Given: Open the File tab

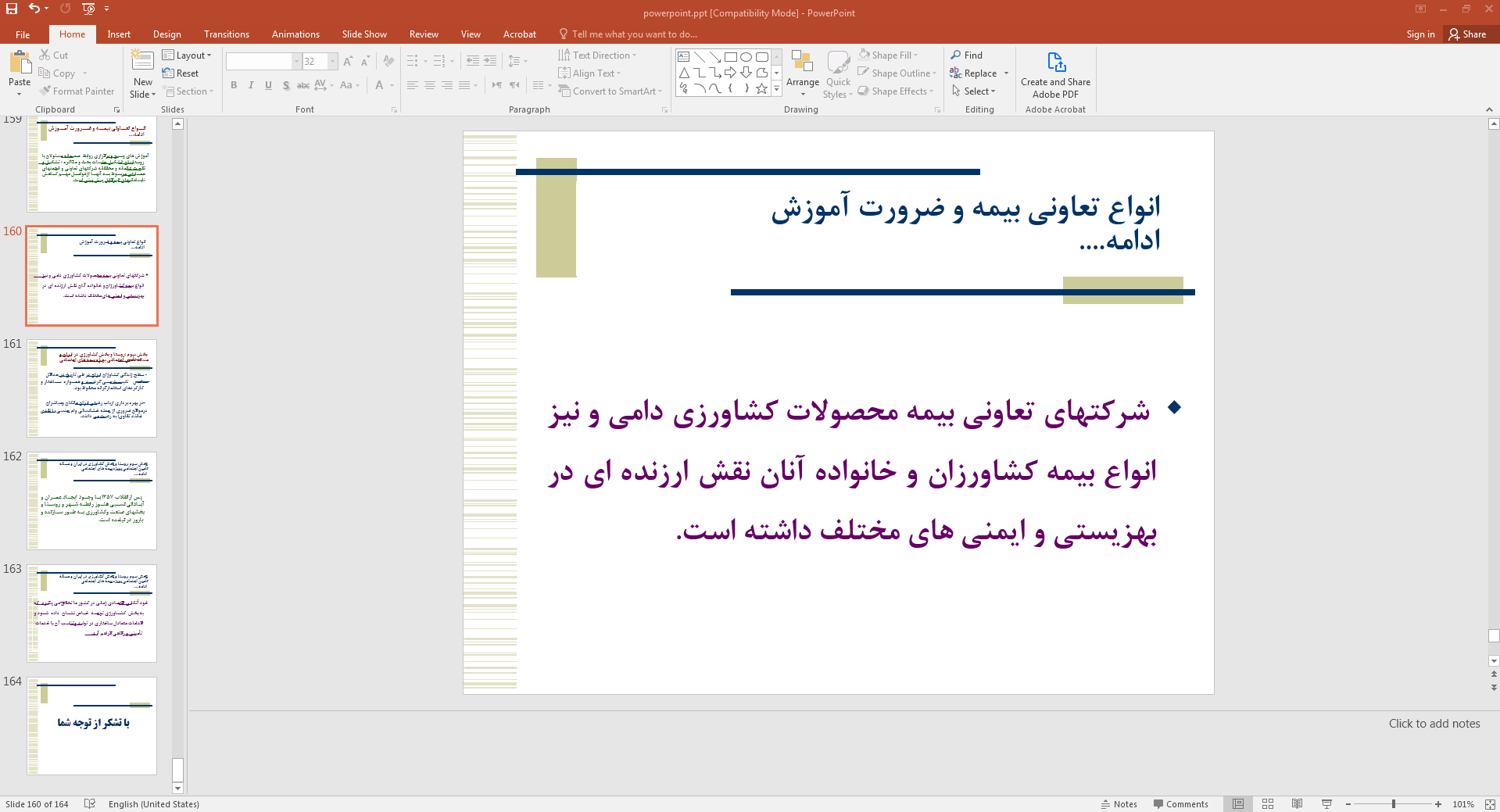Looking at the screenshot, I should (x=23, y=34).
